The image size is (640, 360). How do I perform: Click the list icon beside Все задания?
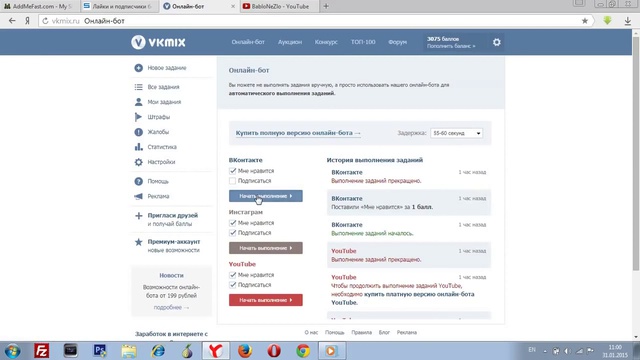point(138,87)
